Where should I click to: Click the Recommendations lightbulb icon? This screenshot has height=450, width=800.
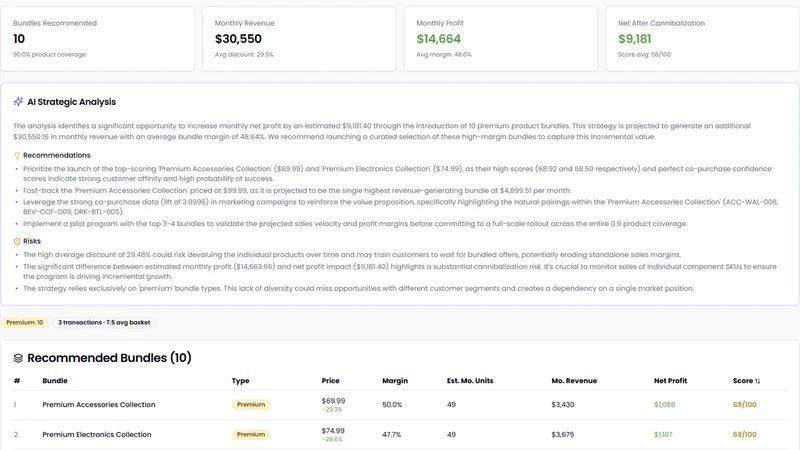coord(17,155)
